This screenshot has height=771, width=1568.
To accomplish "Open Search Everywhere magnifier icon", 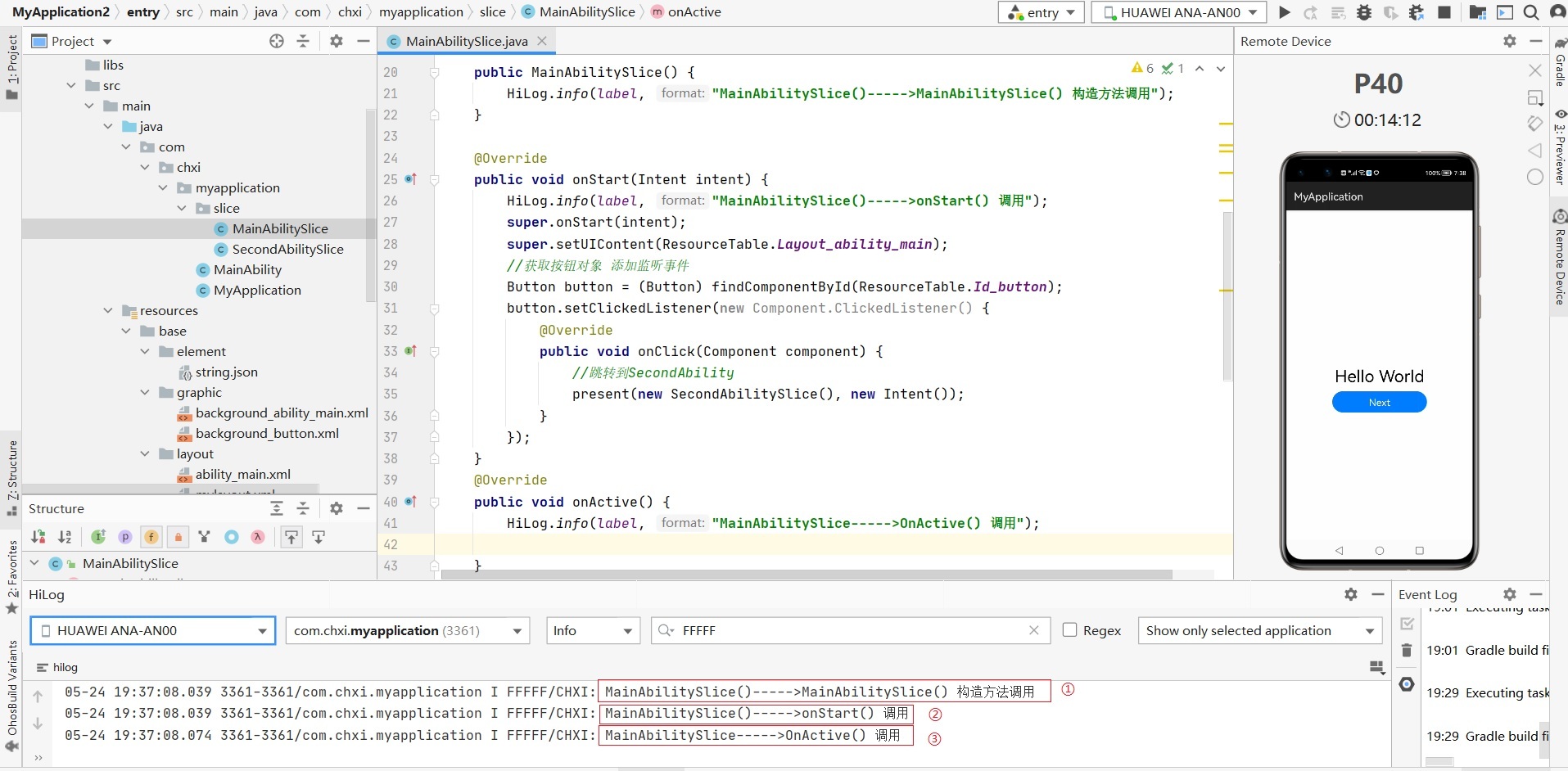I will pyautogui.click(x=1530, y=12).
